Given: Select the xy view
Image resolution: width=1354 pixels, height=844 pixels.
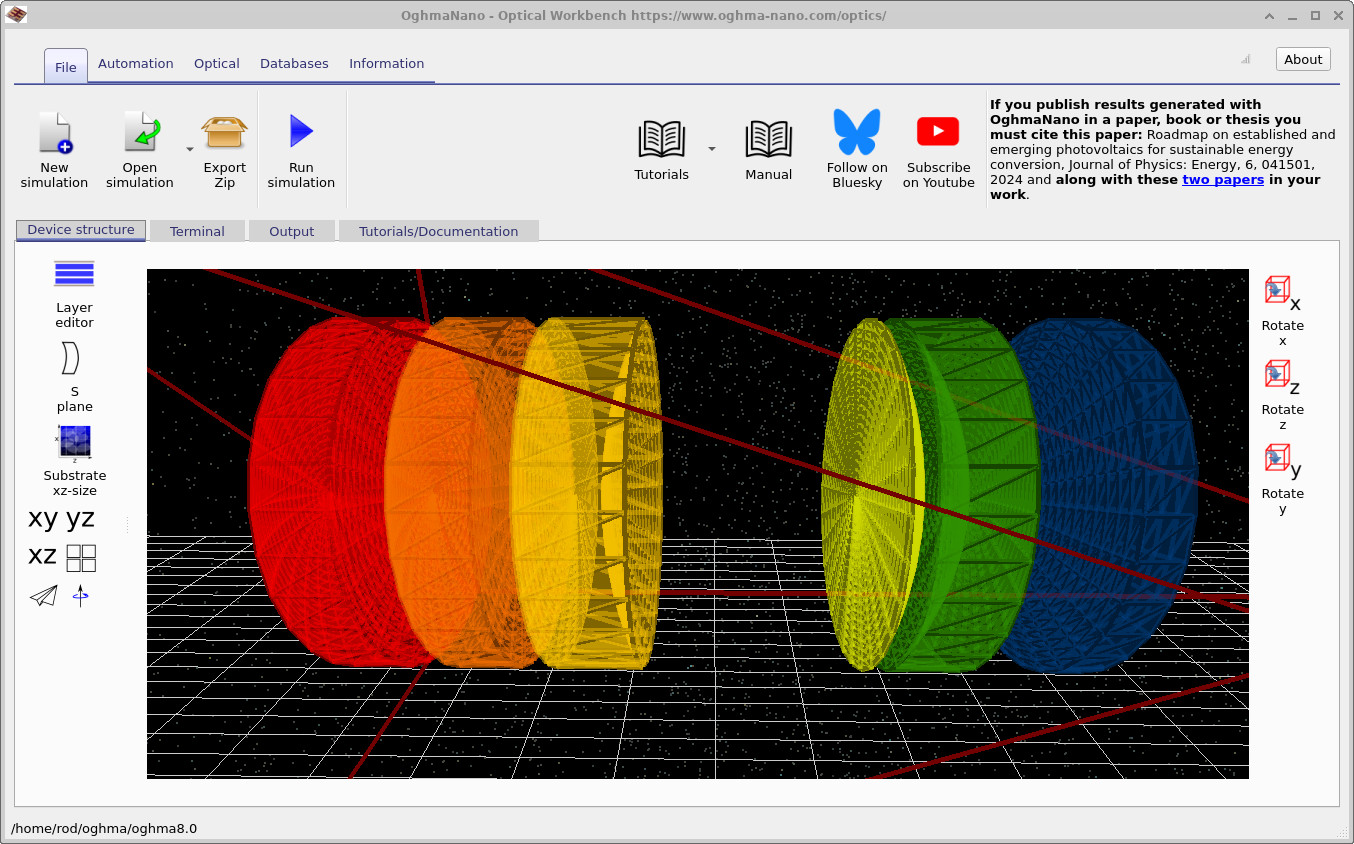Looking at the screenshot, I should tap(41, 518).
